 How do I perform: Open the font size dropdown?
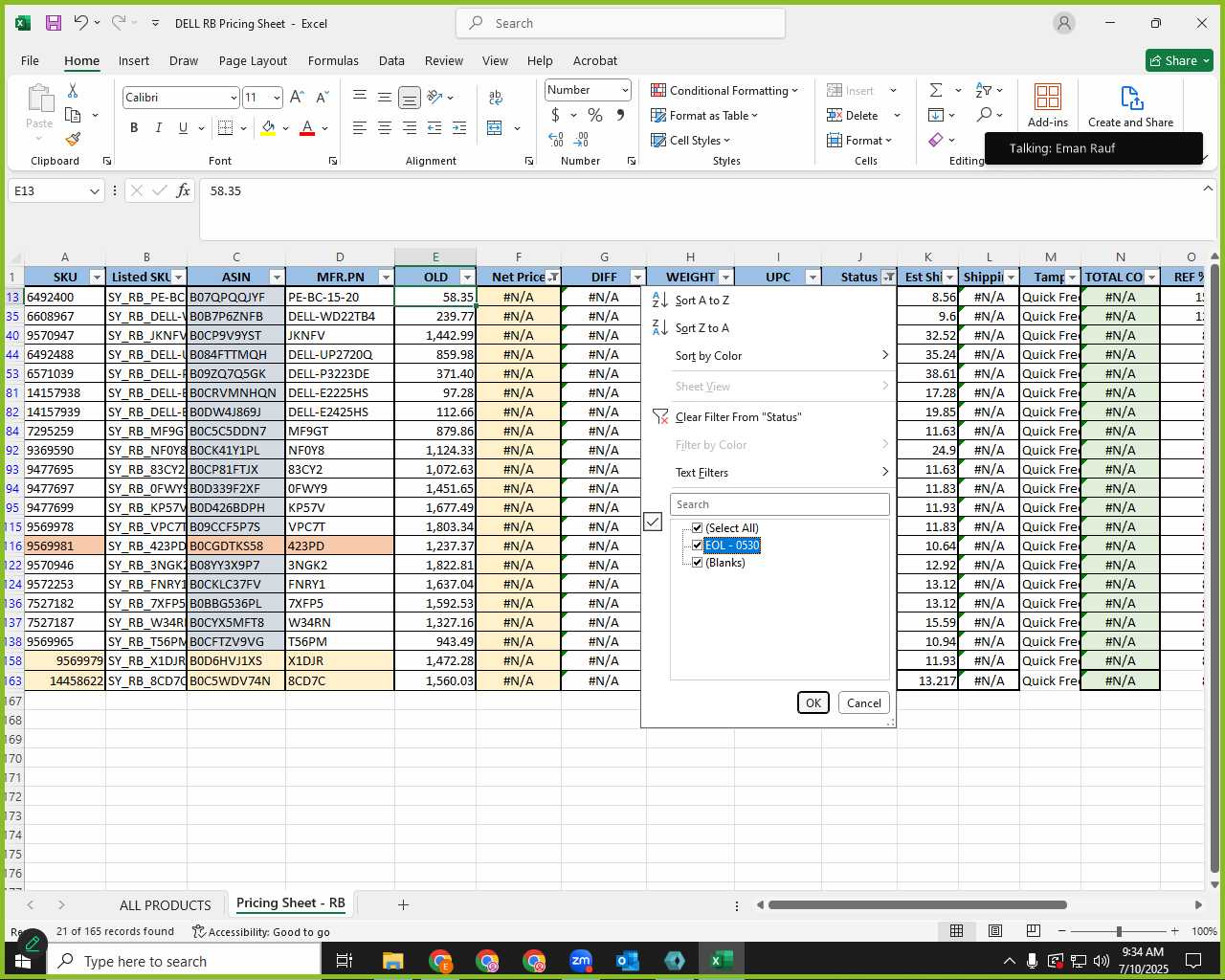[x=277, y=98]
